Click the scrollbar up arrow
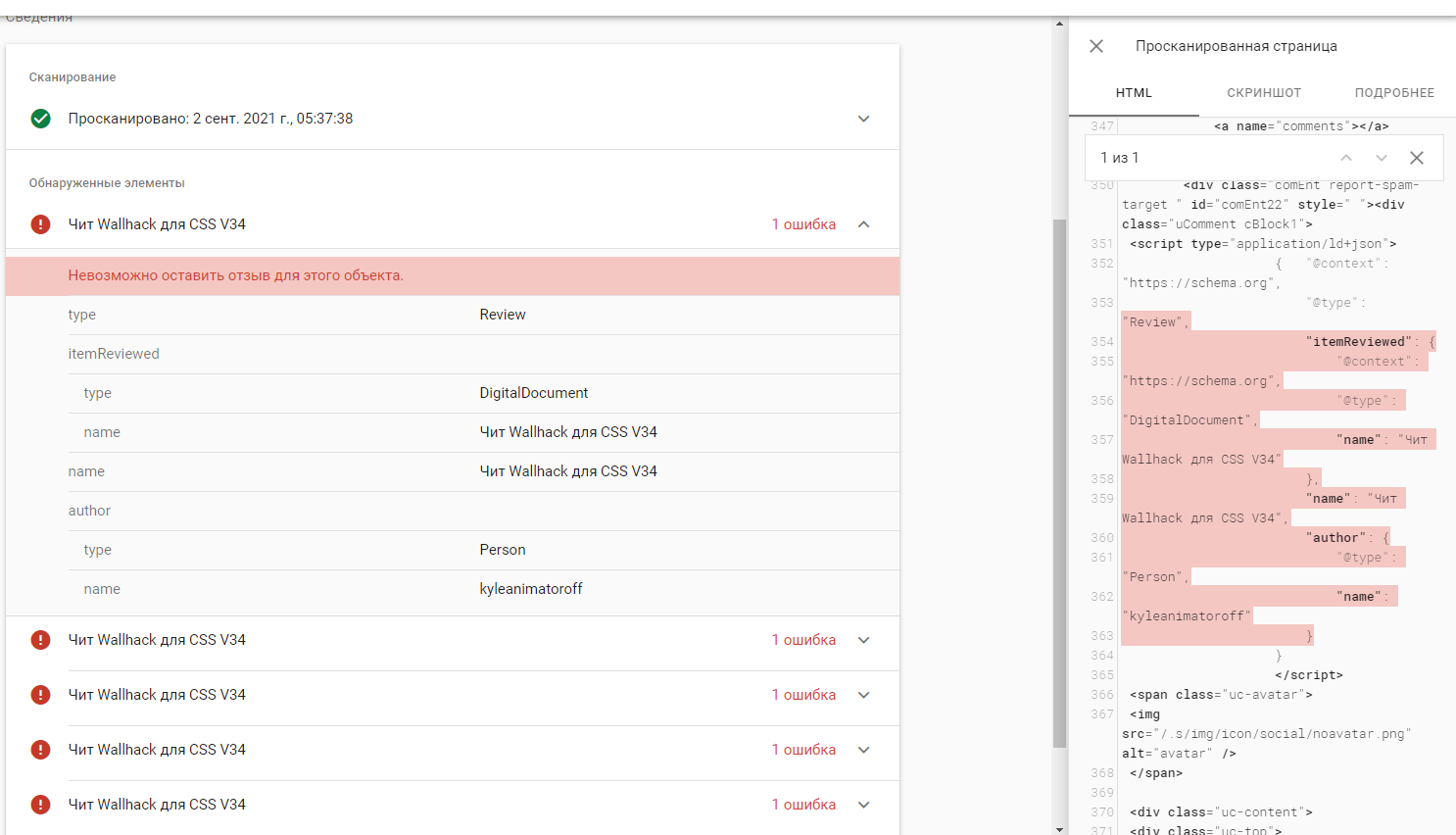Image resolution: width=1456 pixels, height=835 pixels. (1059, 24)
